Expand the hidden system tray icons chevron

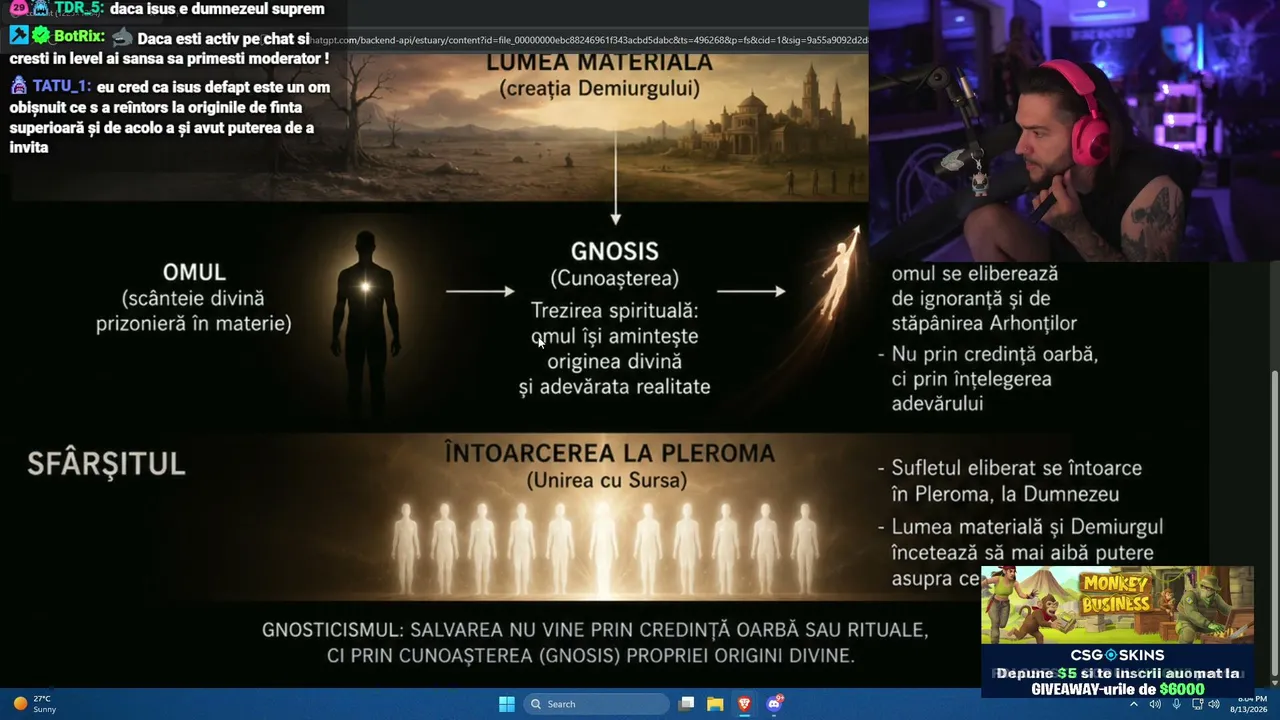click(x=1133, y=704)
